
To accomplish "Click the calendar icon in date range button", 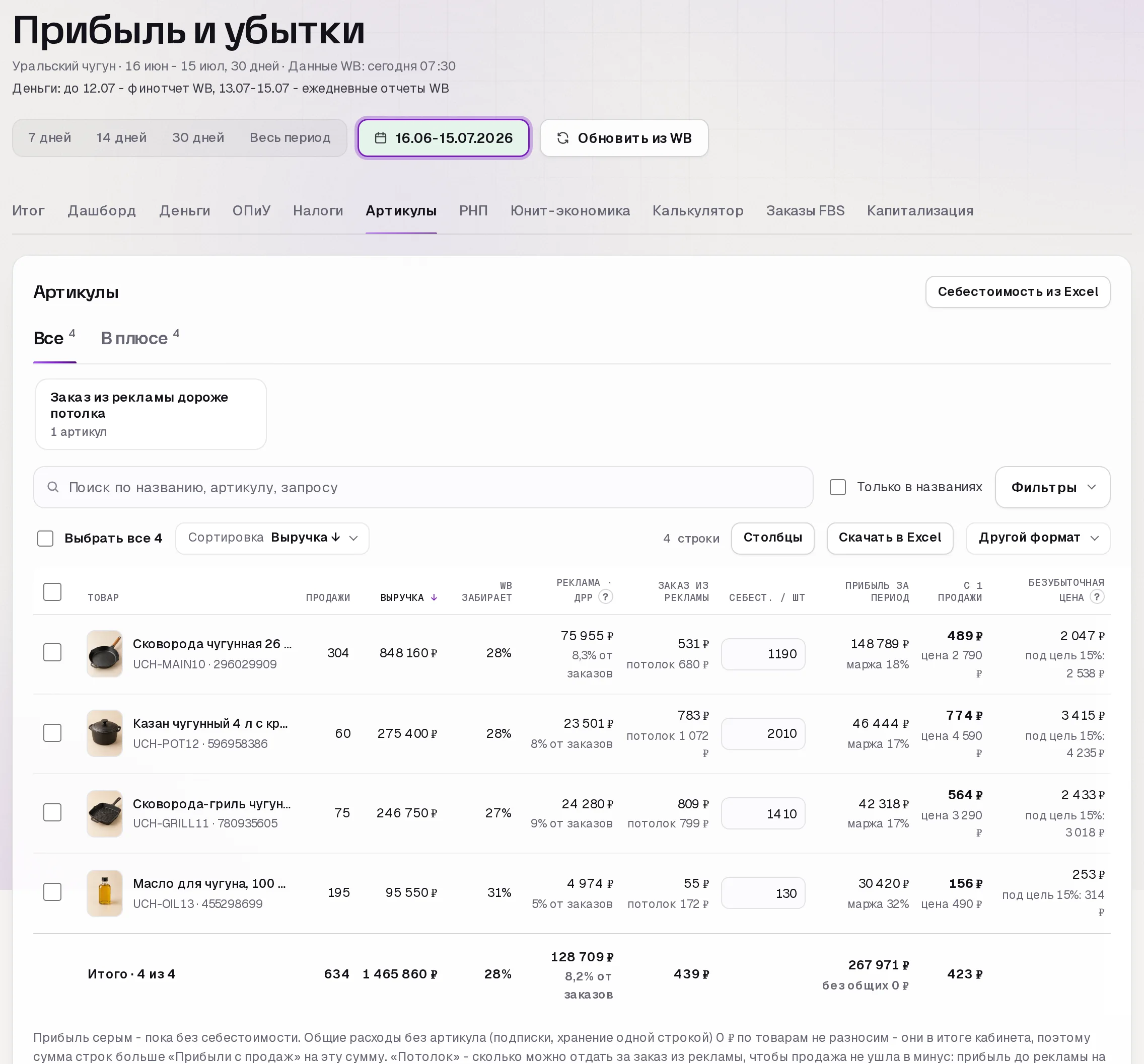I will coord(380,138).
